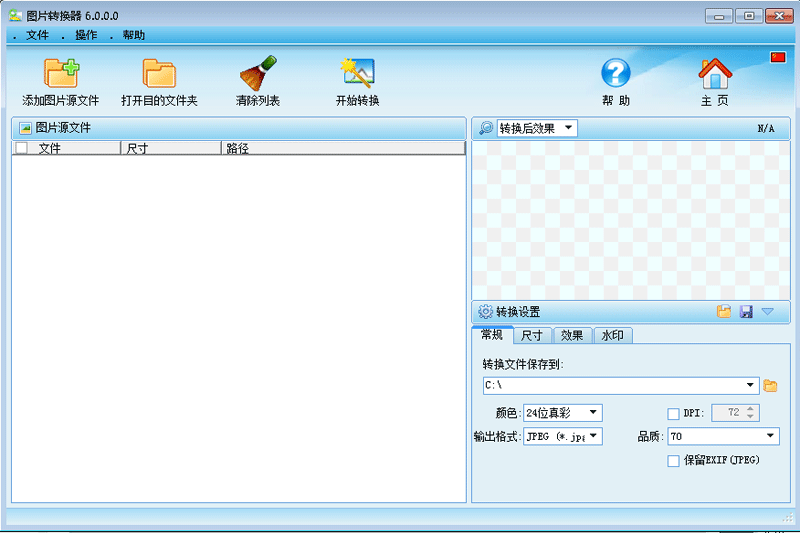Switch to the 常规 tab
800x533 pixels.
coord(492,335)
